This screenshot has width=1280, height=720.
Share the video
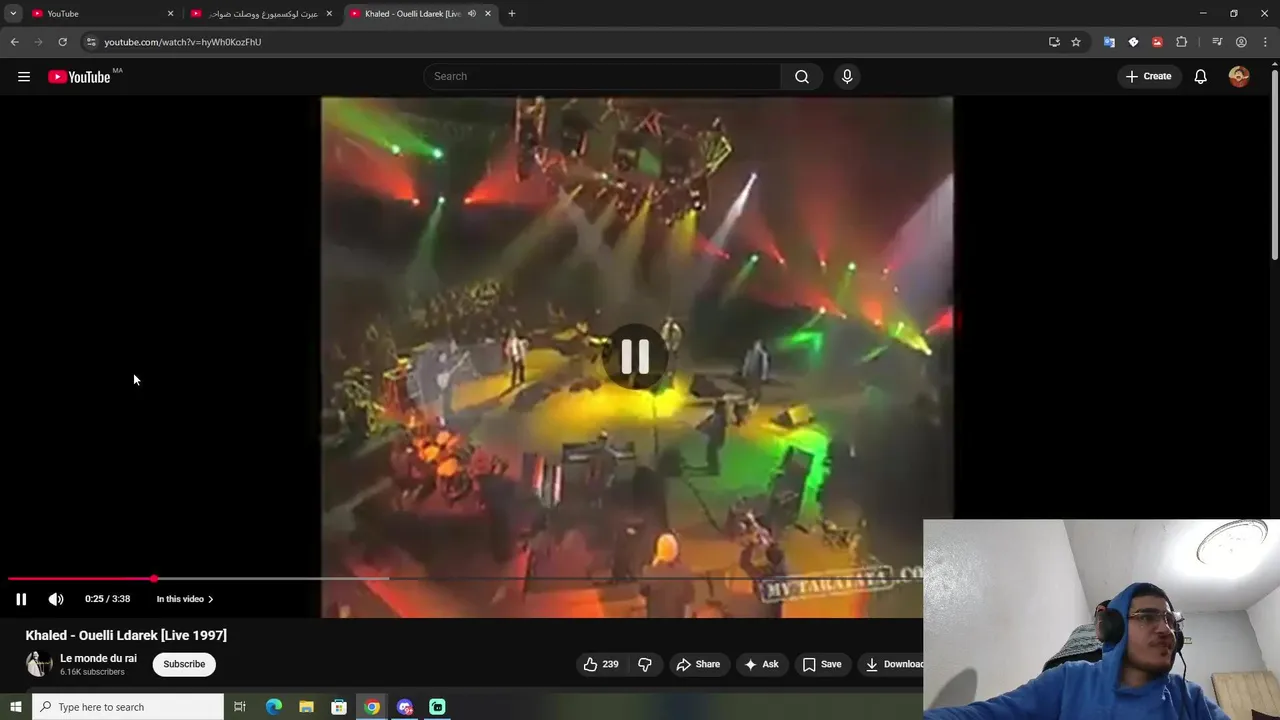point(698,664)
